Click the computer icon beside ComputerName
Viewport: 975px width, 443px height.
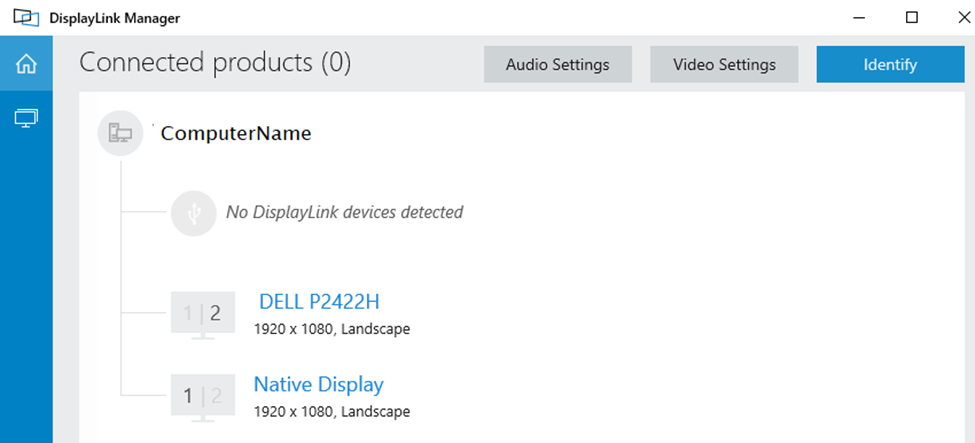point(120,133)
